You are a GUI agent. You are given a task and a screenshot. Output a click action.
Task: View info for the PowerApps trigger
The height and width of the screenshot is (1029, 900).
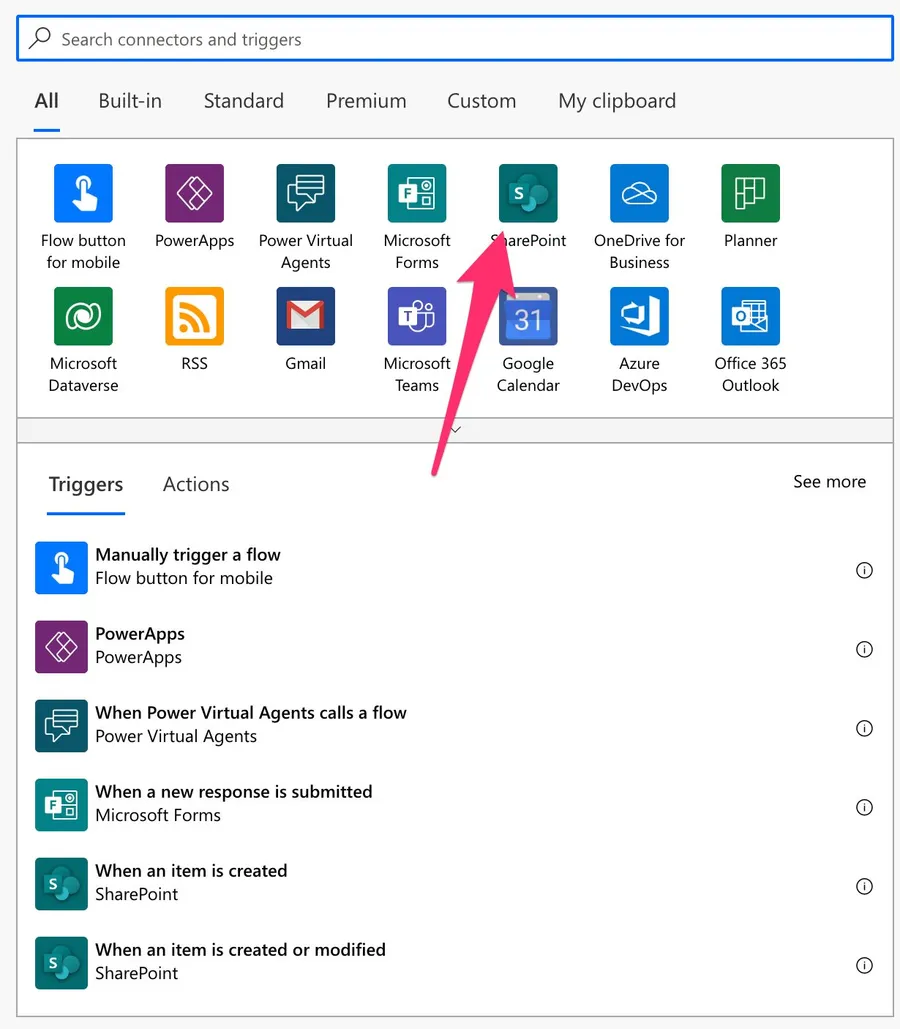(864, 649)
